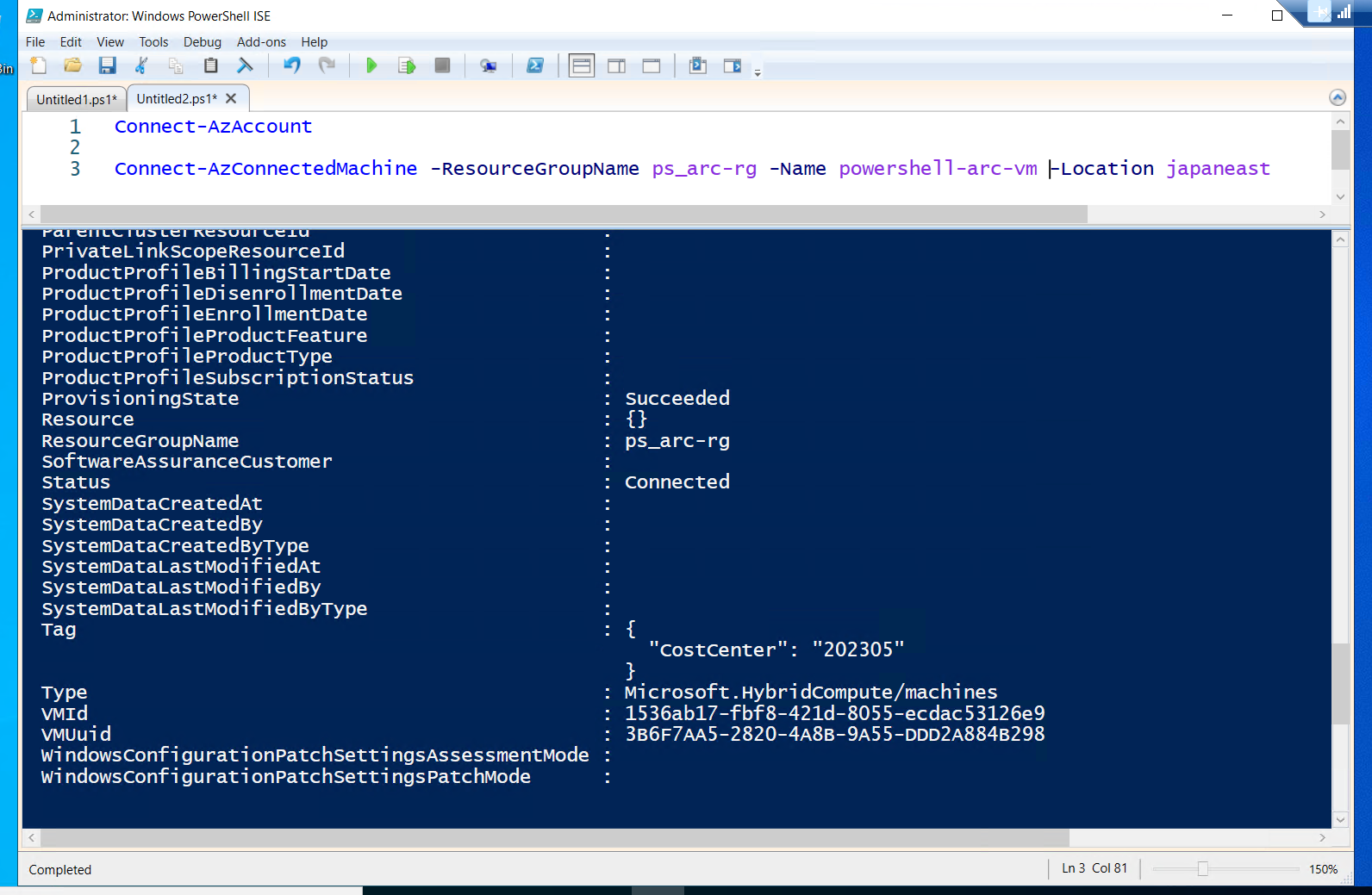1372x895 pixels.
Task: Open the File menu
Action: click(35, 41)
